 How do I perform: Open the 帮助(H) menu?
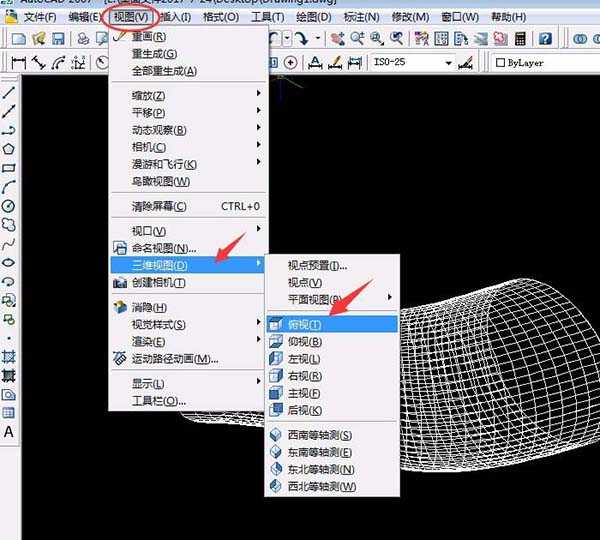[x=509, y=17]
